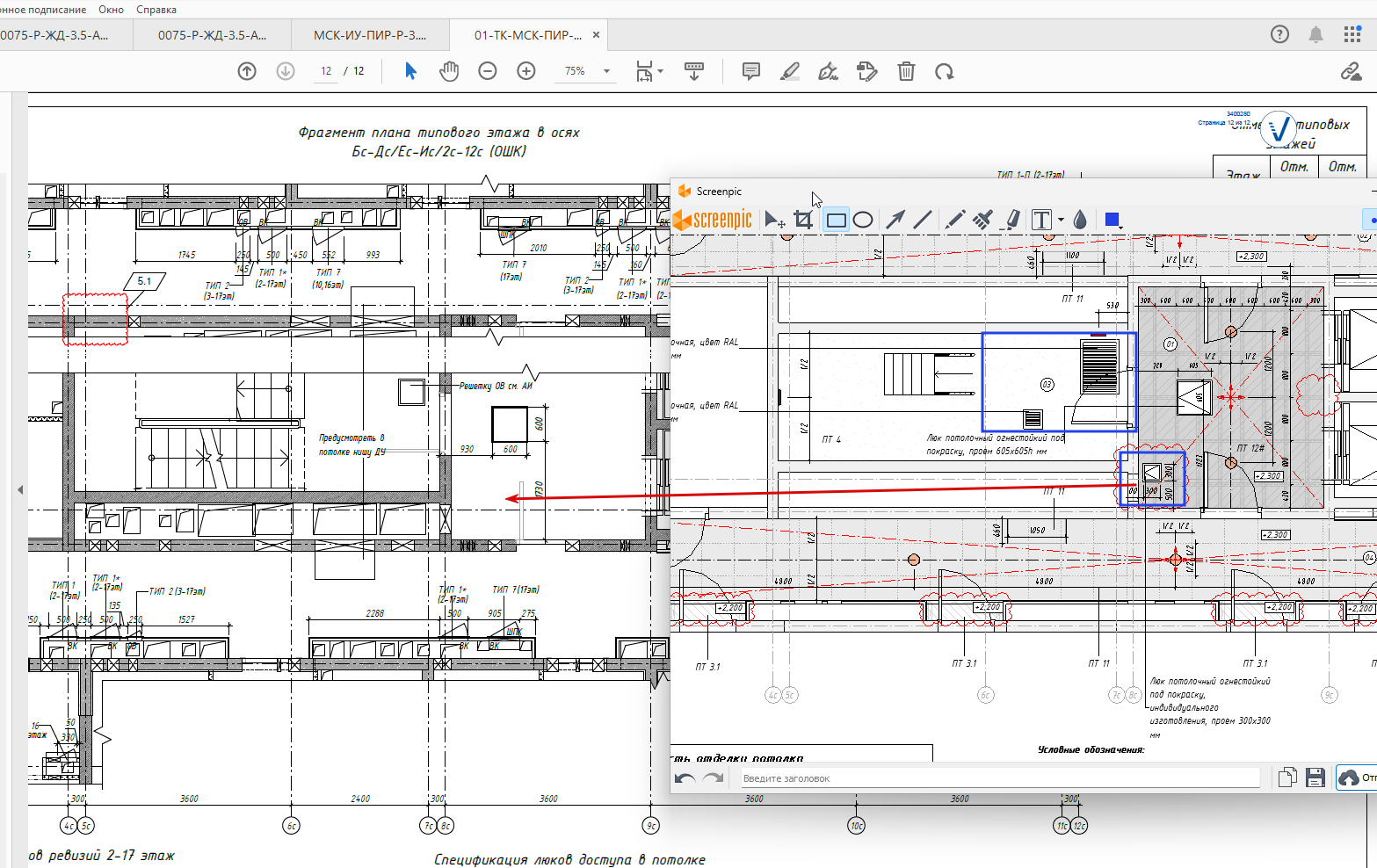Image resolution: width=1377 pixels, height=868 pixels.
Task: Save screenshot with the floppy disk icon
Action: pyautogui.click(x=1315, y=778)
